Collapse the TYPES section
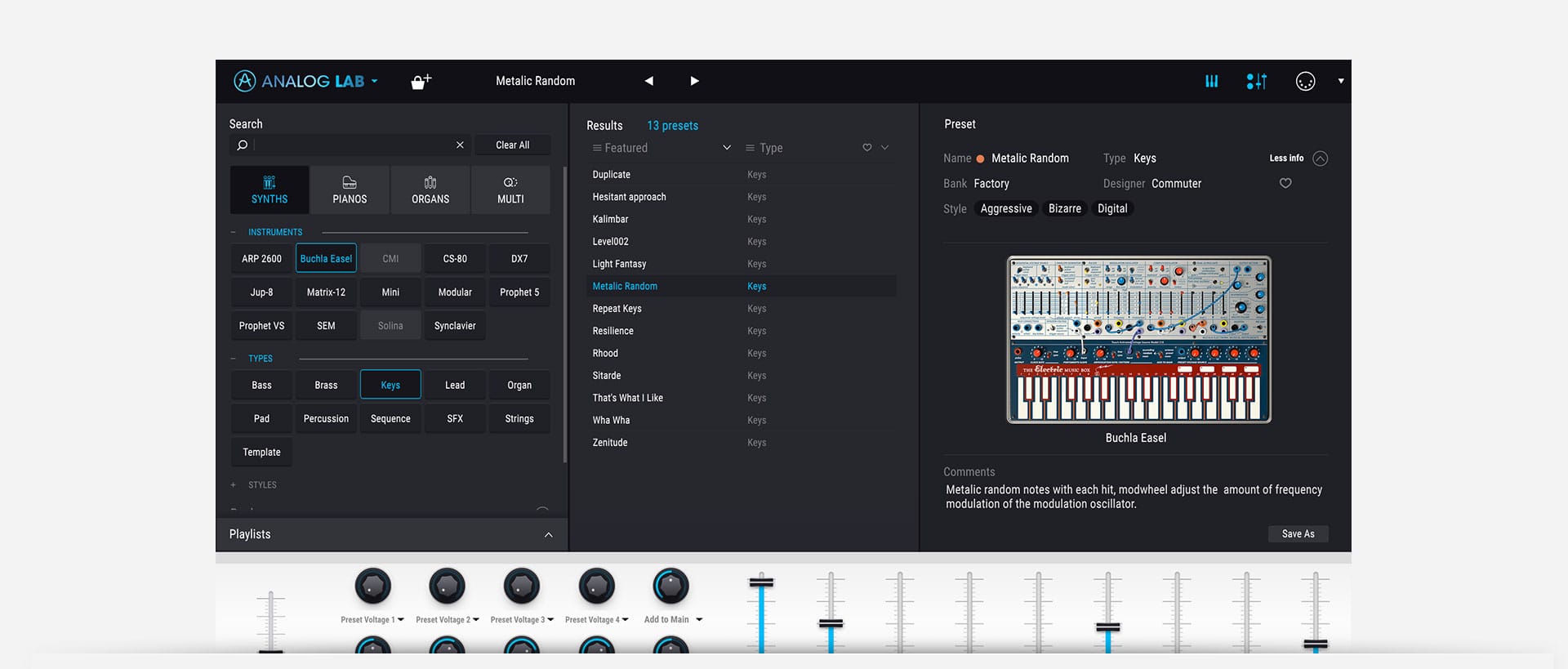Image resolution: width=1568 pixels, height=669 pixels. coord(233,359)
